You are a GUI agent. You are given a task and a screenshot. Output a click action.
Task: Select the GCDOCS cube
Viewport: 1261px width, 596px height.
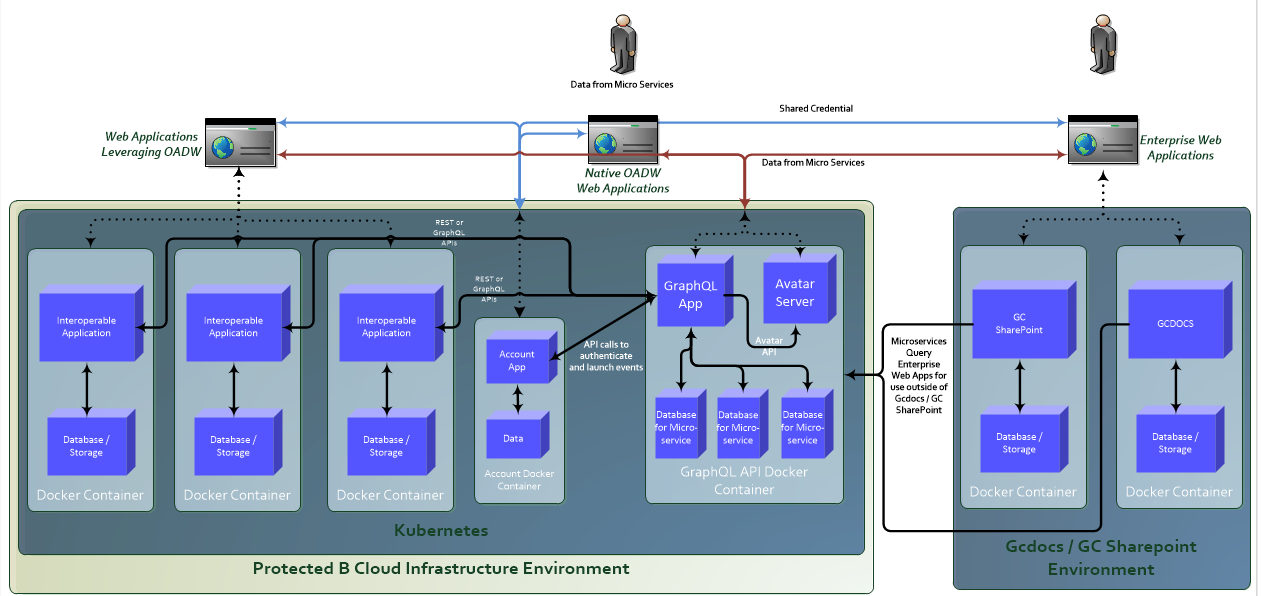pos(1177,322)
